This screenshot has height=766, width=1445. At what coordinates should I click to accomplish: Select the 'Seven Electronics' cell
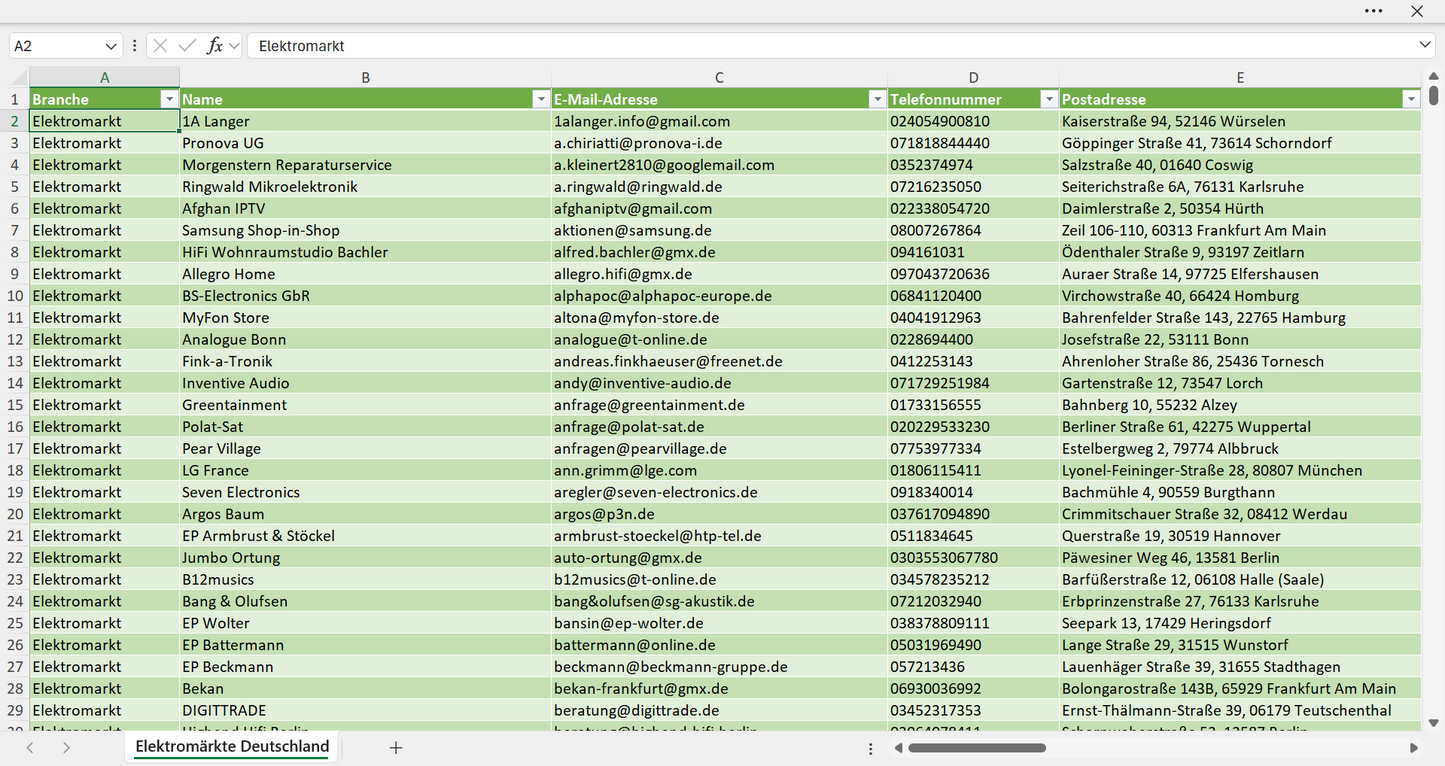tap(365, 492)
